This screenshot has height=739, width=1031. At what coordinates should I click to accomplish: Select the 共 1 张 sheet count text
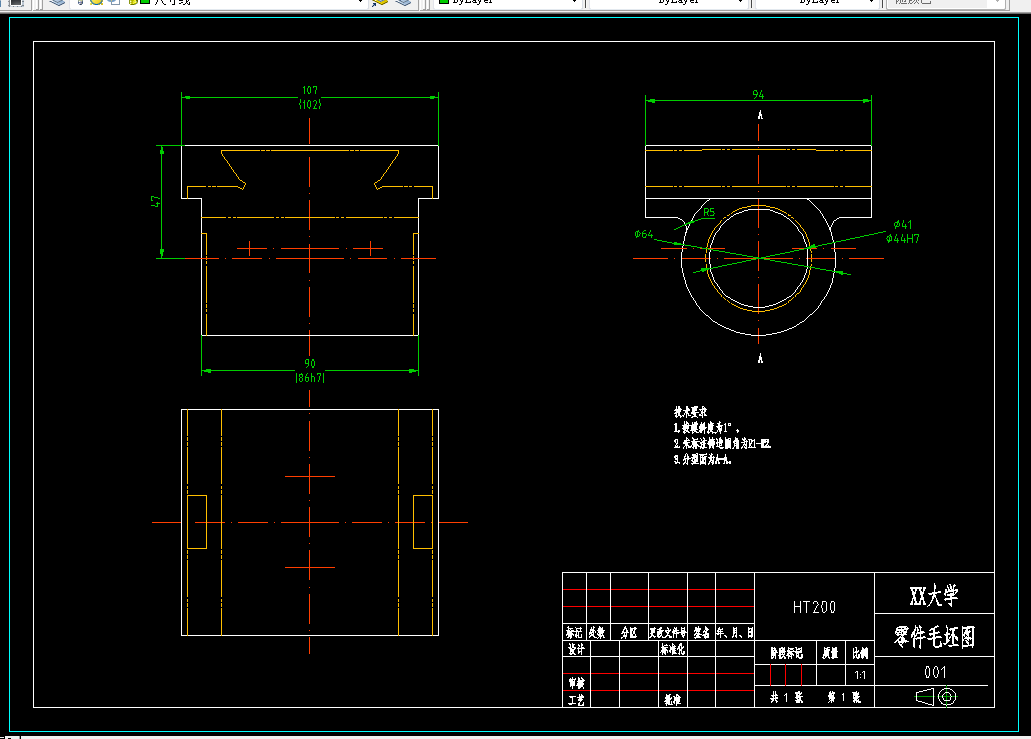[786, 698]
